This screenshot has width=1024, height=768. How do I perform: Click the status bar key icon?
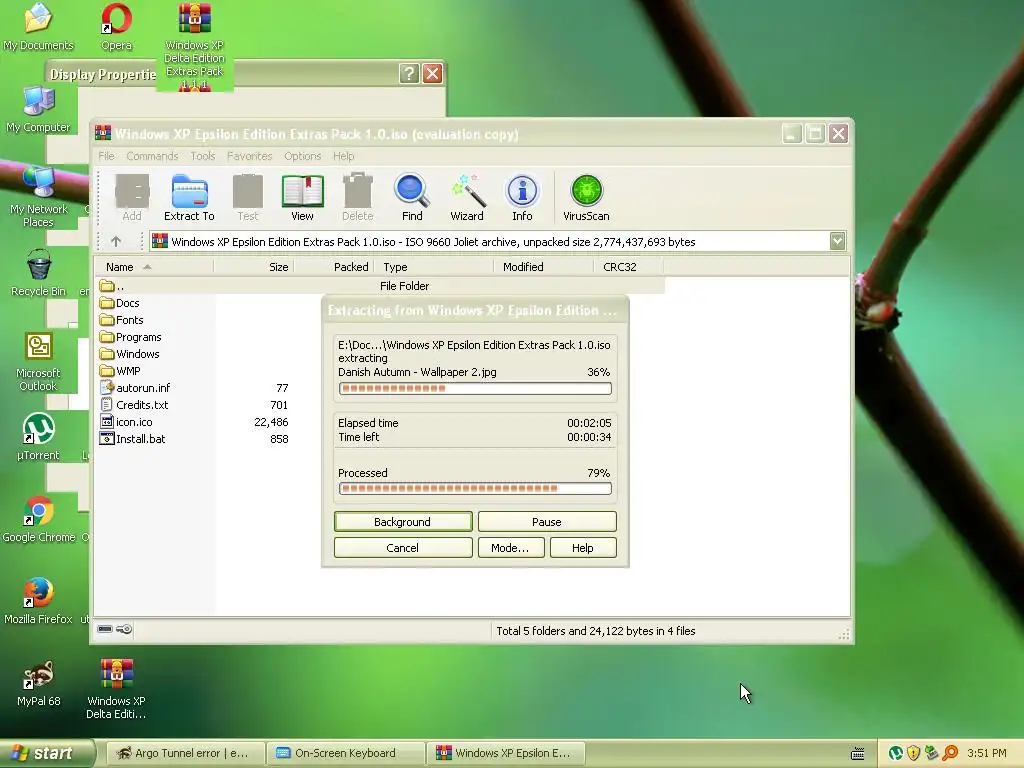pos(124,630)
